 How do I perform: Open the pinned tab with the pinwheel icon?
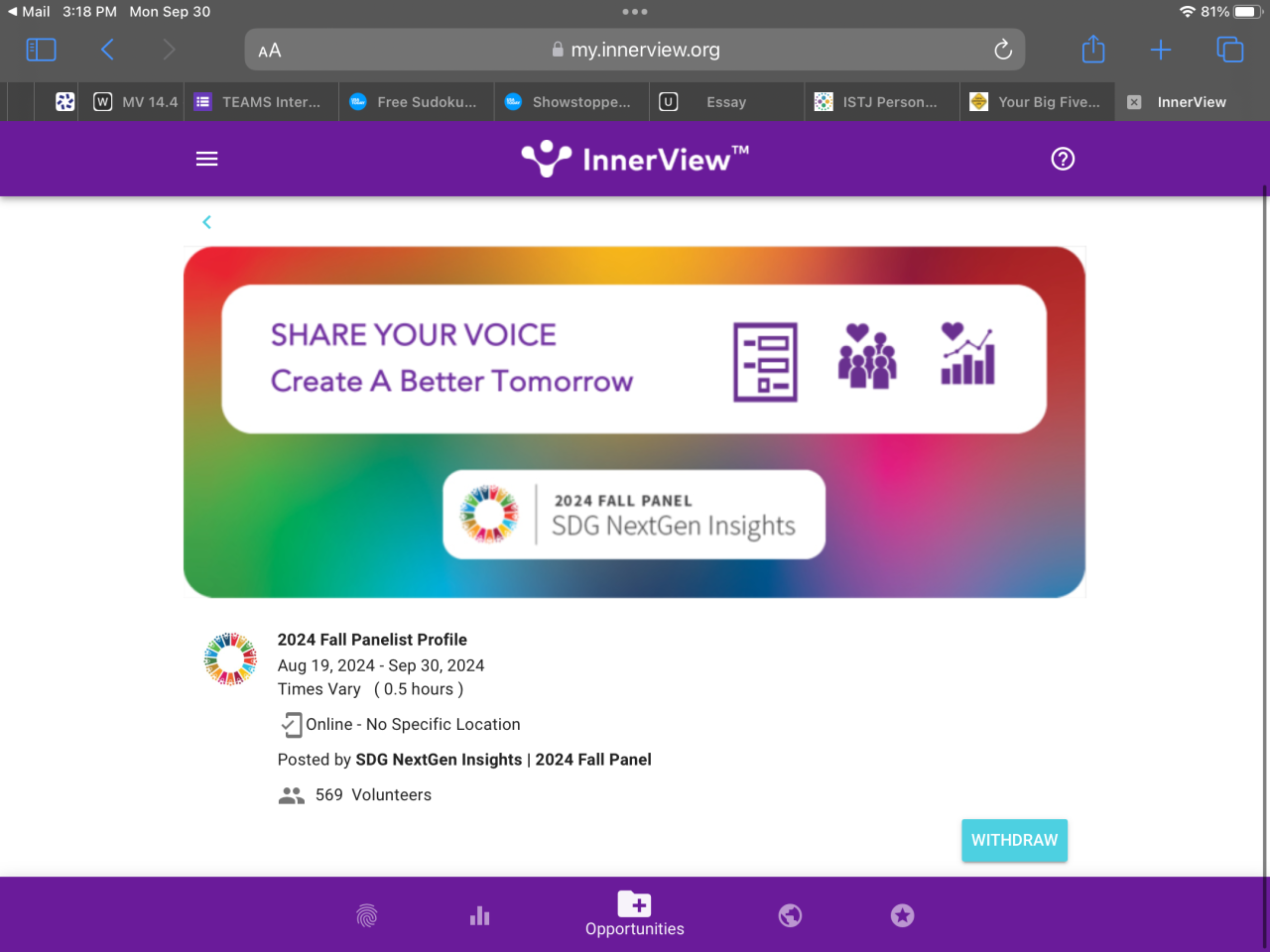(x=64, y=102)
